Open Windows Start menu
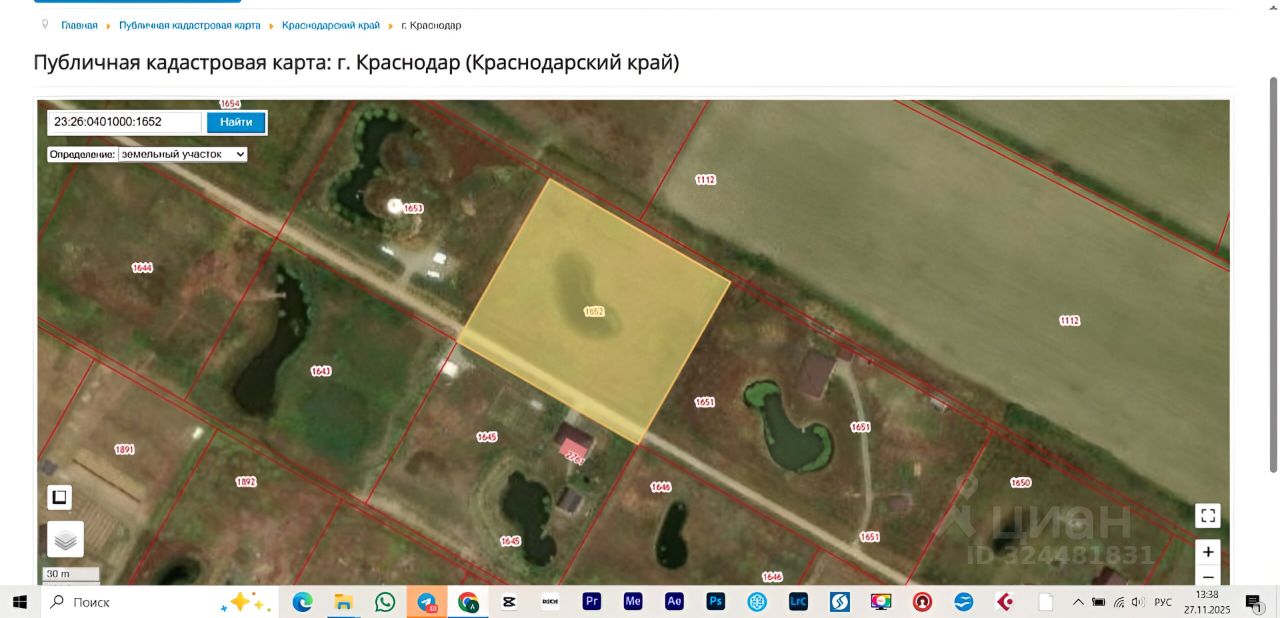Screen dimensions: 1280x618 point(19,602)
